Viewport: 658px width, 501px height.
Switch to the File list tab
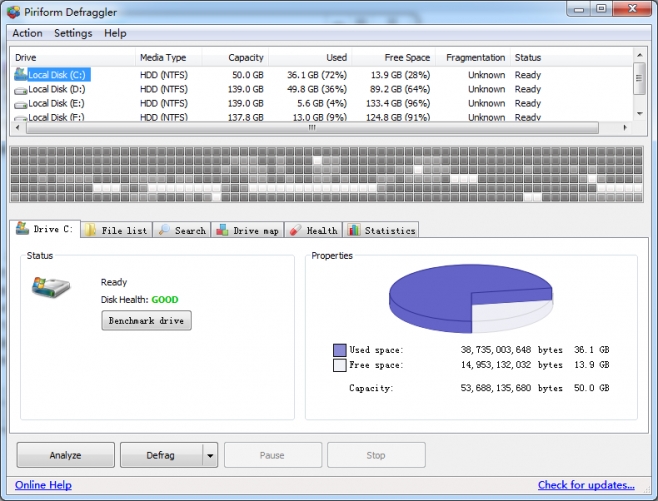pyautogui.click(x=116, y=230)
